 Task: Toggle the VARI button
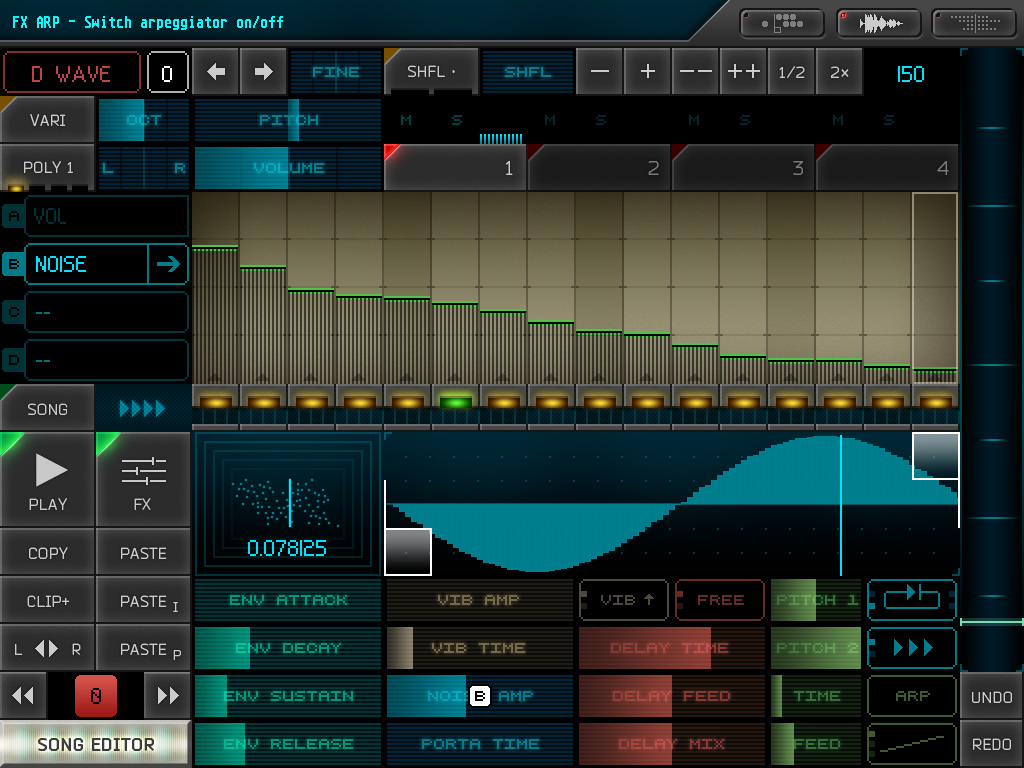coord(47,120)
